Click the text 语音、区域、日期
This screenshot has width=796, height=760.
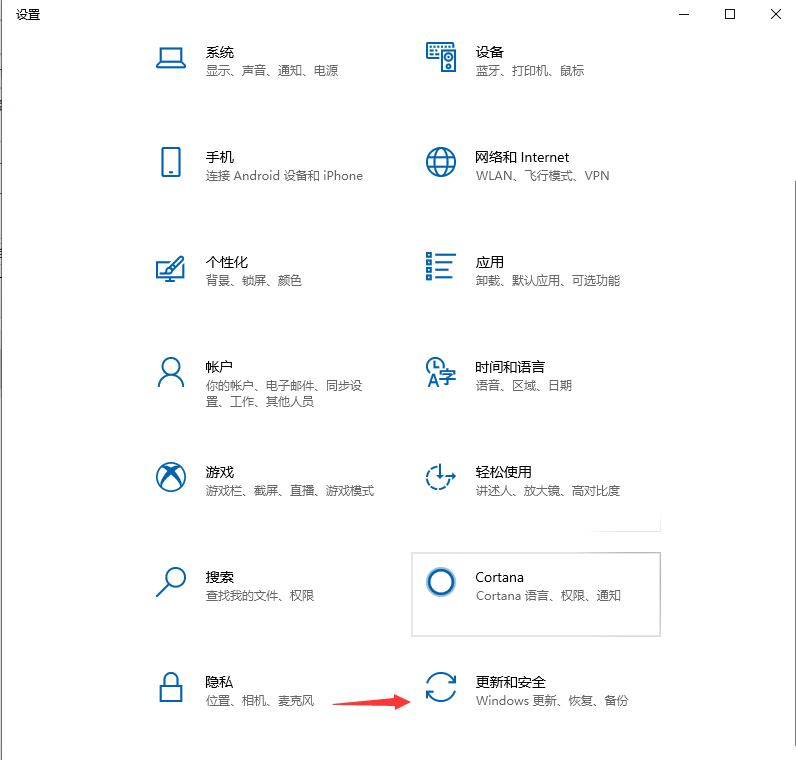point(523,386)
